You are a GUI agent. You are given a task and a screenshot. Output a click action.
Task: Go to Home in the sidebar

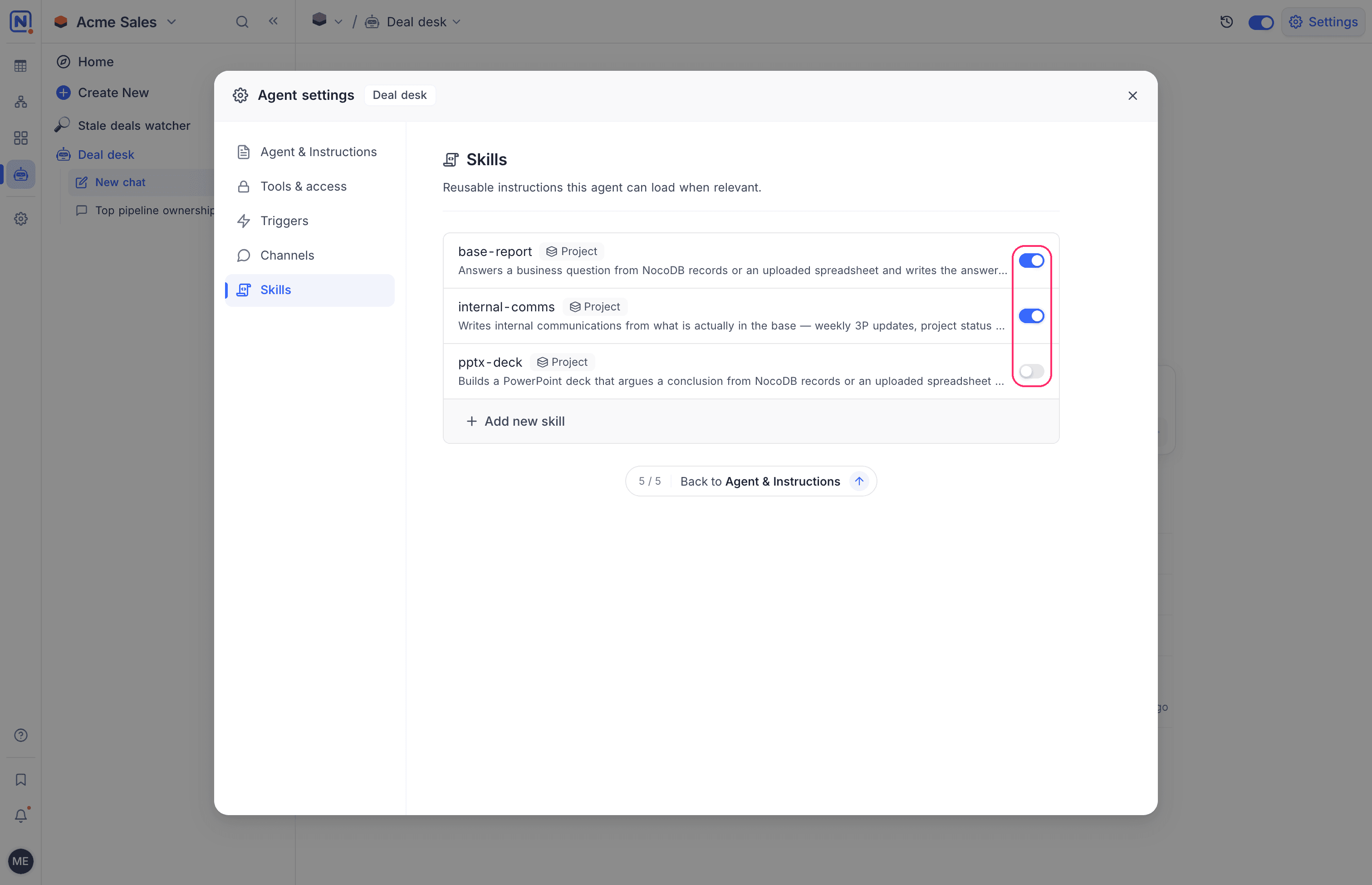(84, 61)
